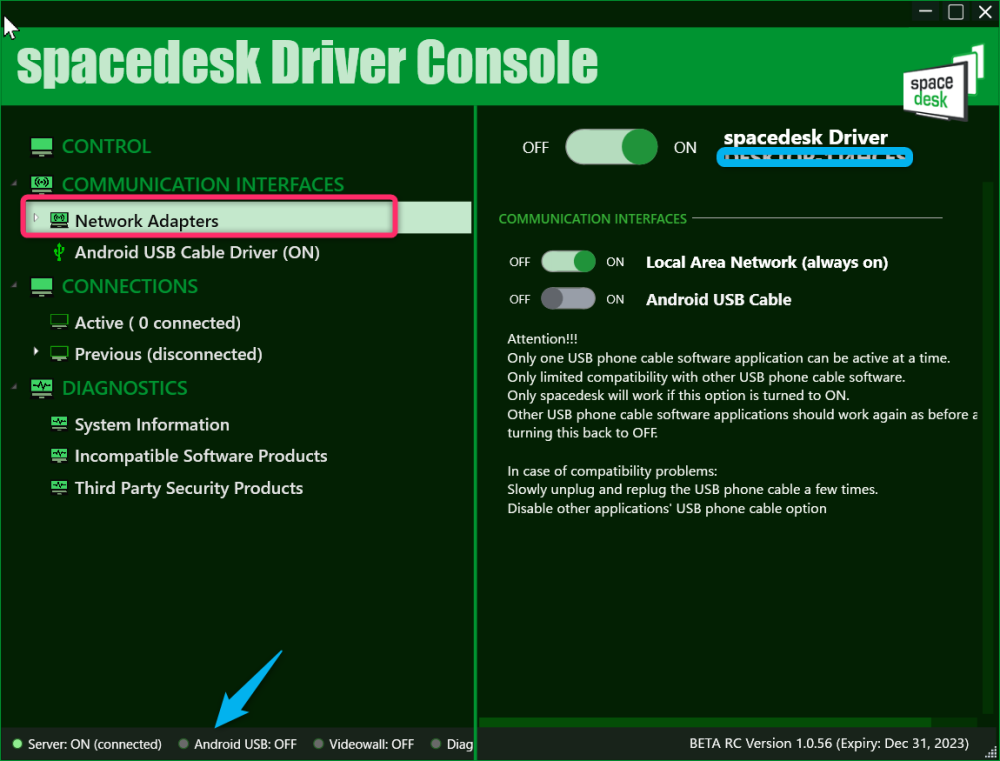
Task: Click the Server: ON (connected) status
Action: point(94,744)
